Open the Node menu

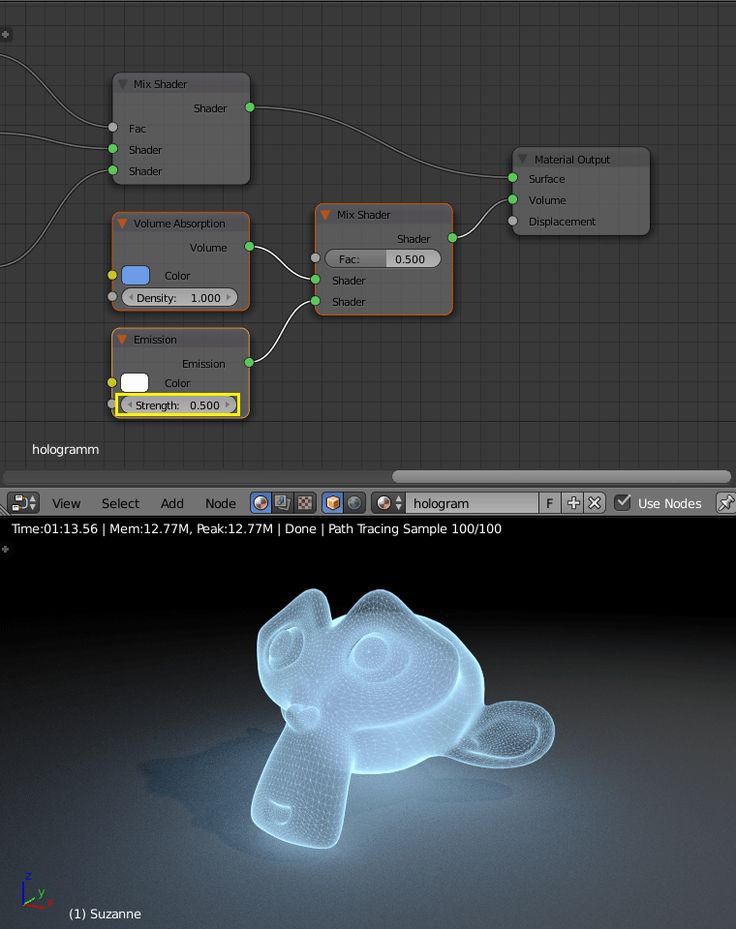[x=220, y=503]
